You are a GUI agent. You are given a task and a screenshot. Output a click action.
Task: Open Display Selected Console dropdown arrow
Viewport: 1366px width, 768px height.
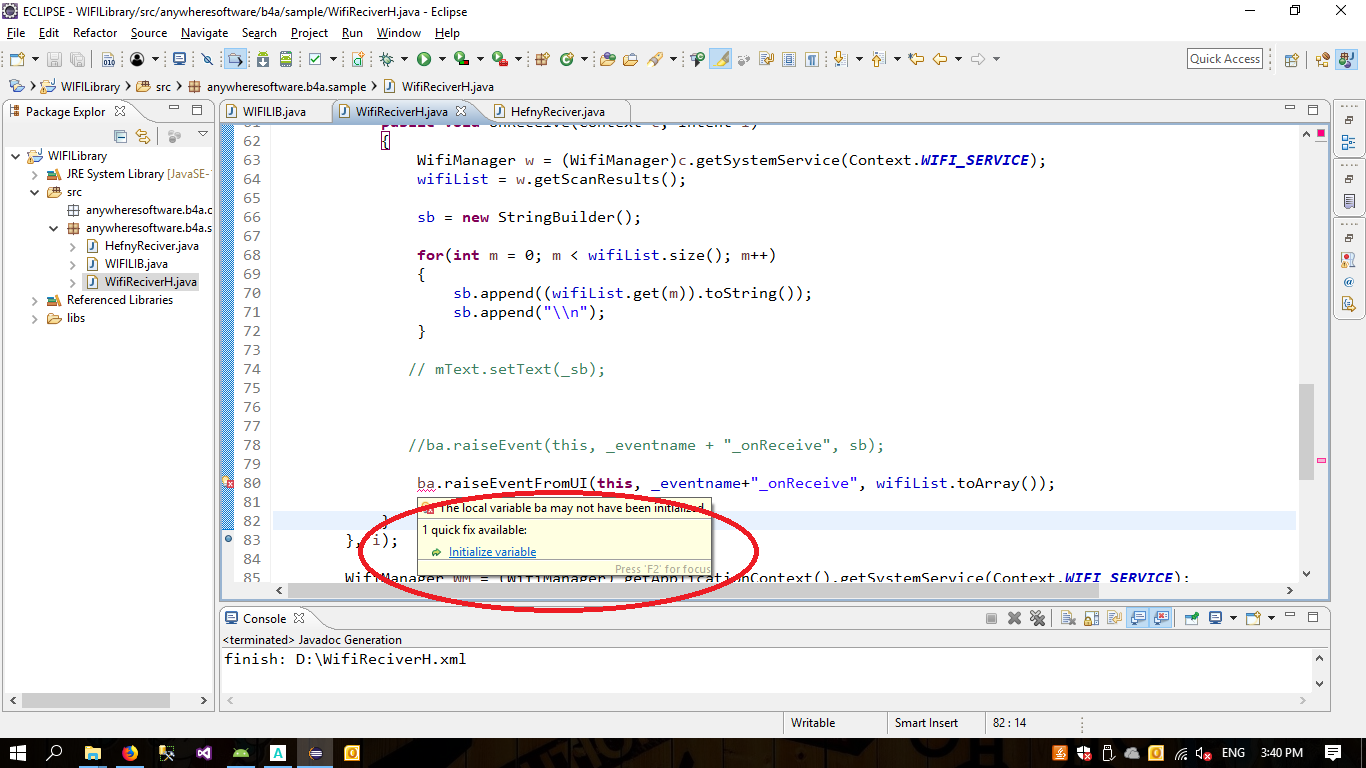click(x=1233, y=618)
